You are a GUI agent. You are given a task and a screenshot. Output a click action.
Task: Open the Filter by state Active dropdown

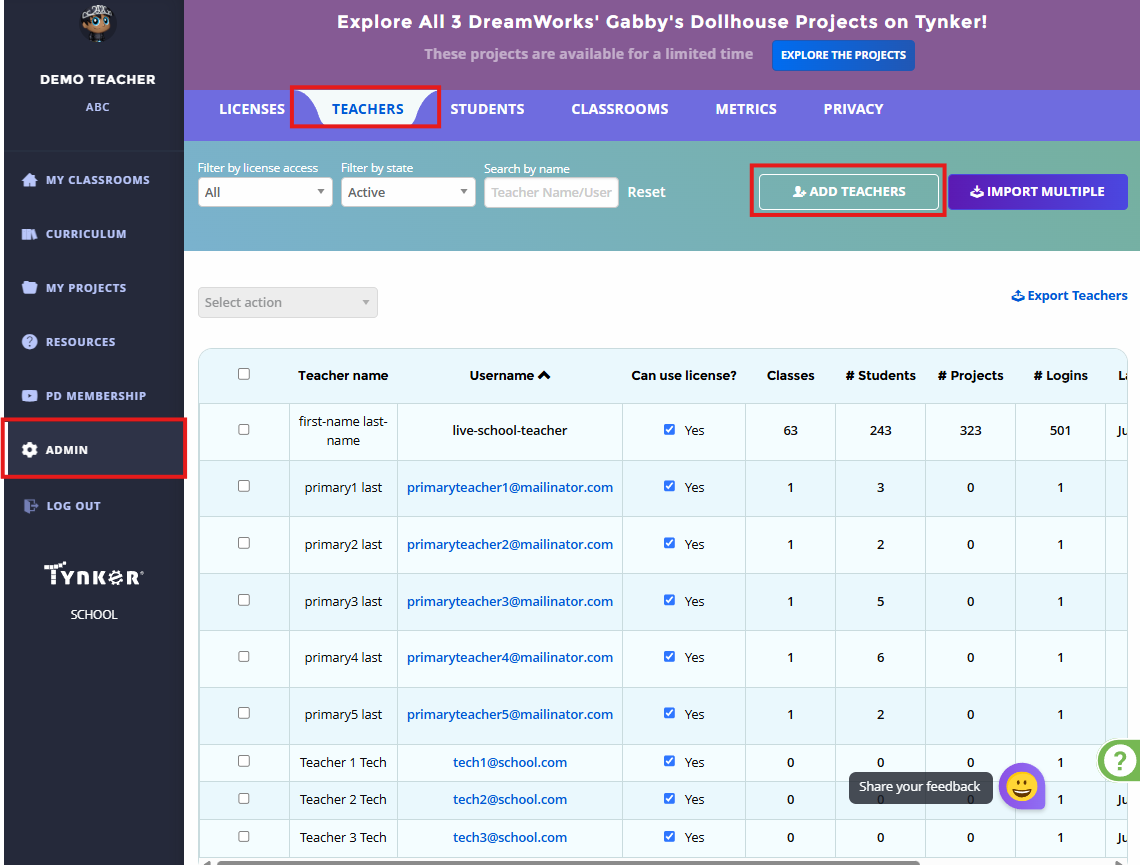coord(408,192)
